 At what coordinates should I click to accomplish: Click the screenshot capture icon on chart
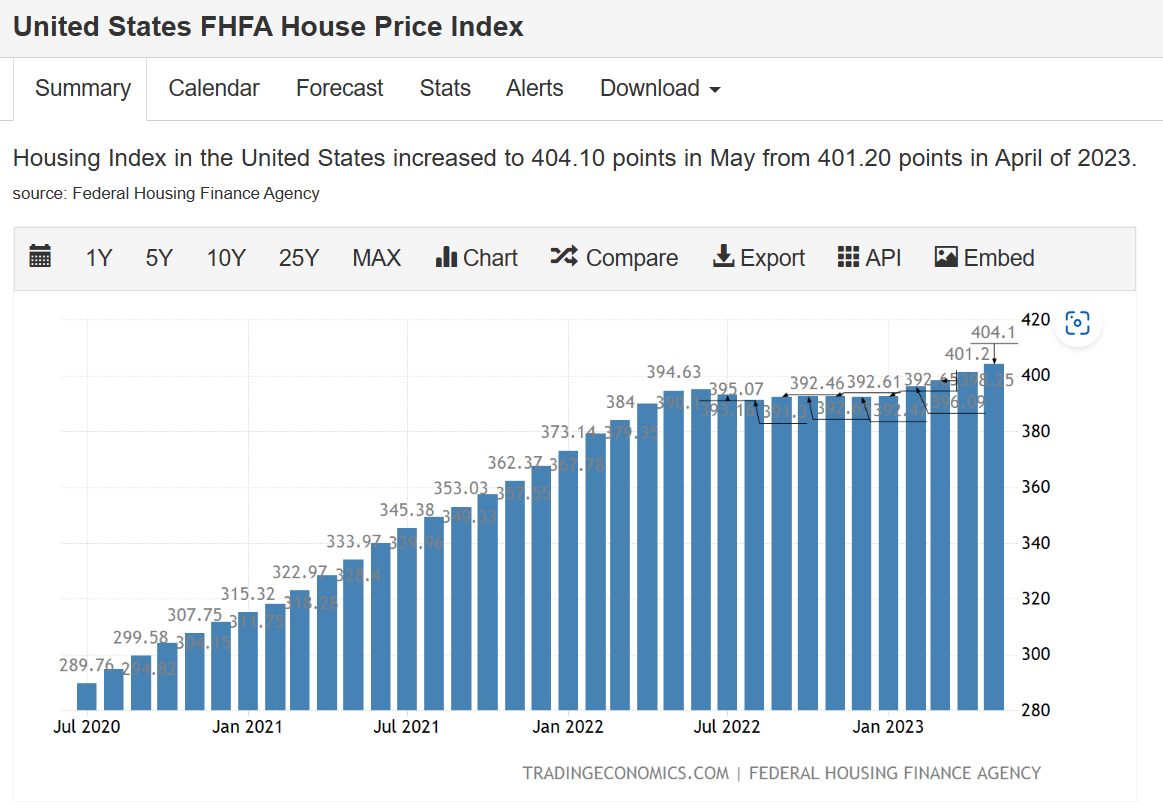[1077, 323]
